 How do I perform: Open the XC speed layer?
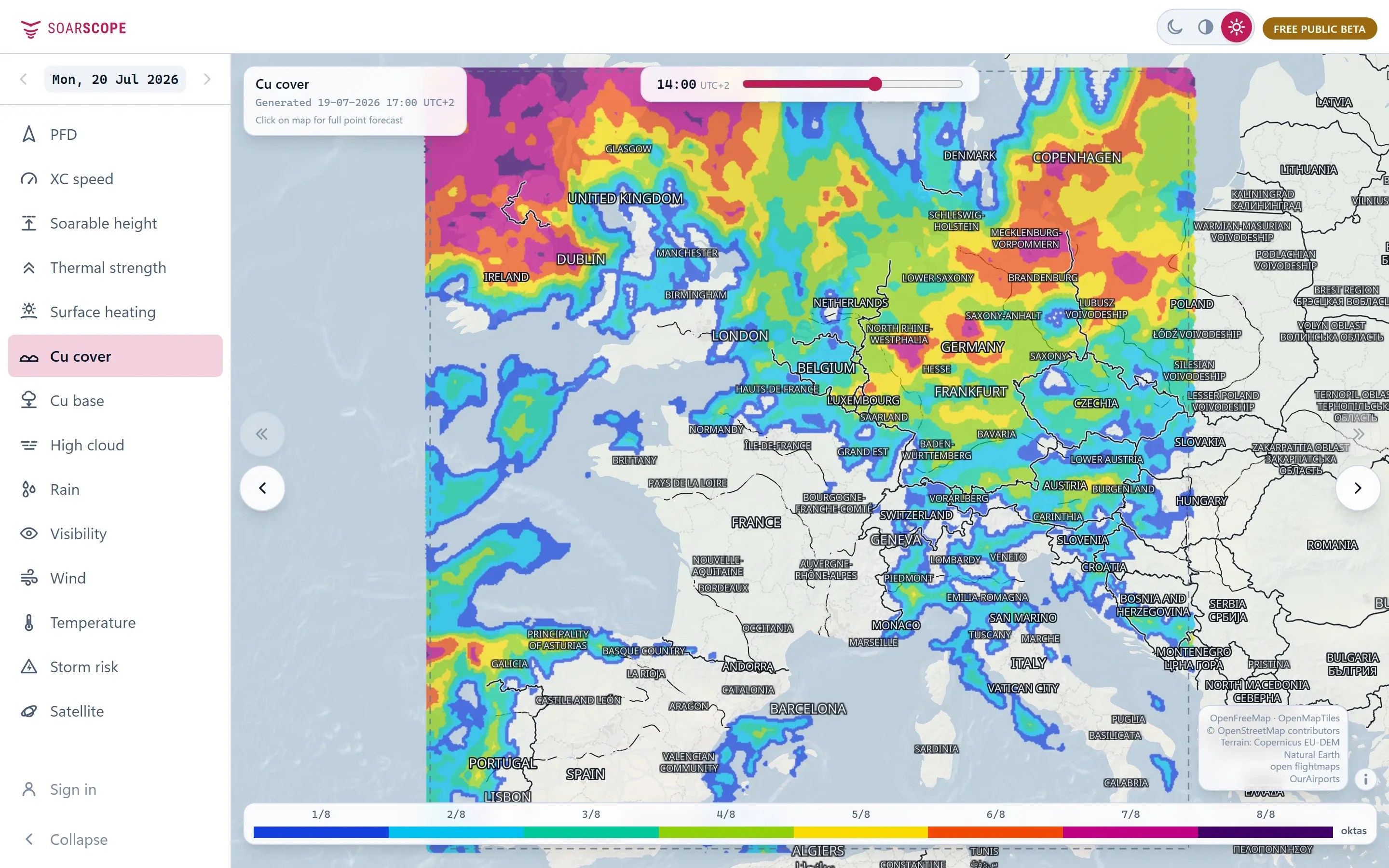[115, 179]
